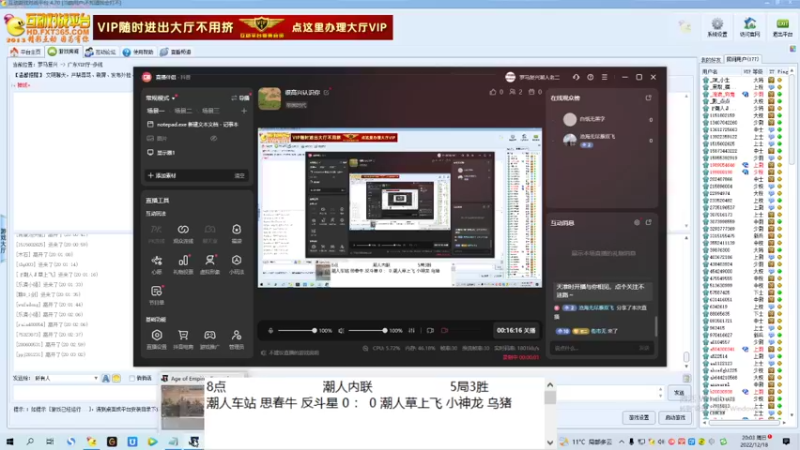Viewport: 800px width, 450px height.
Task: Switch to scene 场景二 tab
Action: pos(183,111)
